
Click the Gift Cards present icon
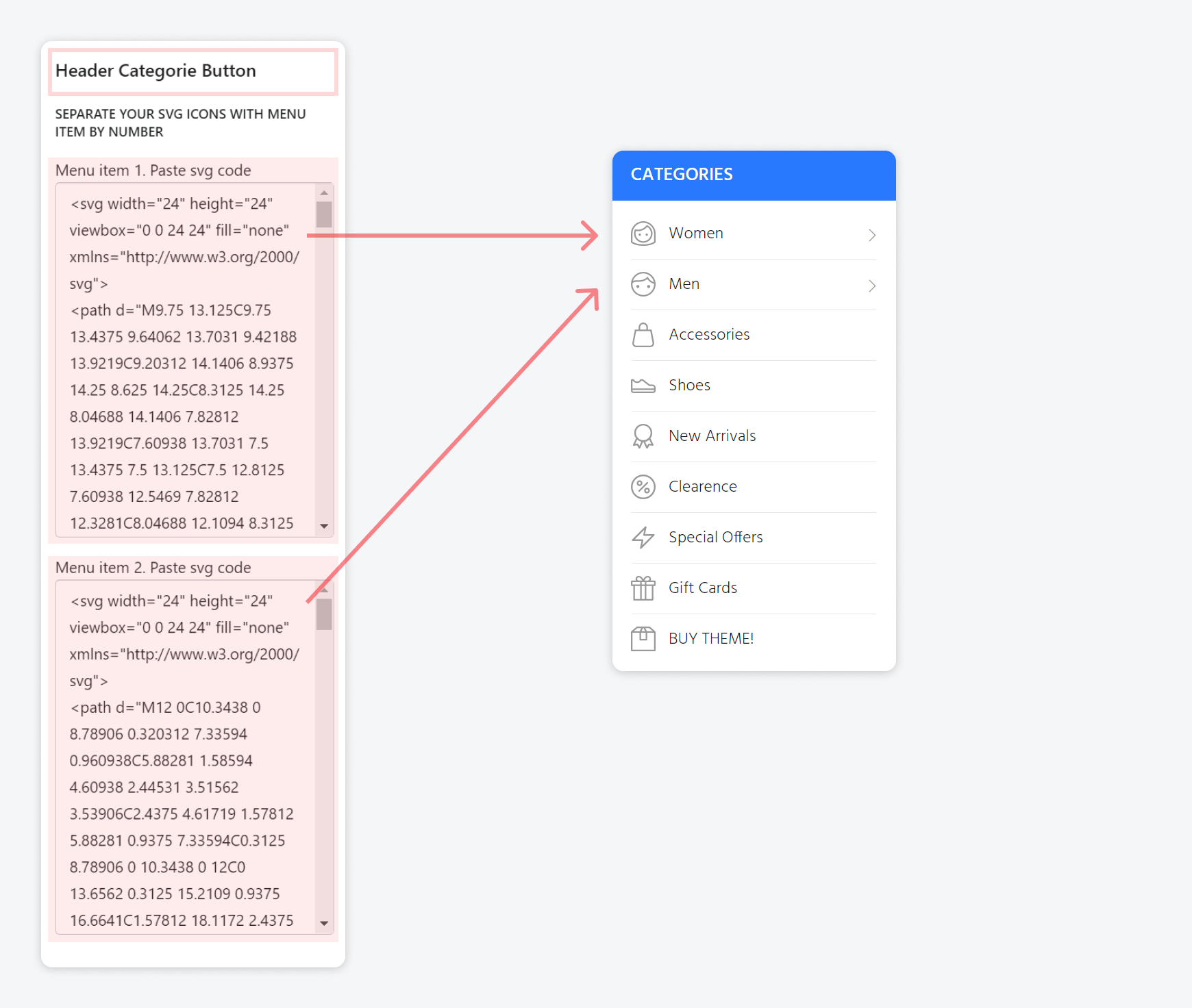coord(643,588)
